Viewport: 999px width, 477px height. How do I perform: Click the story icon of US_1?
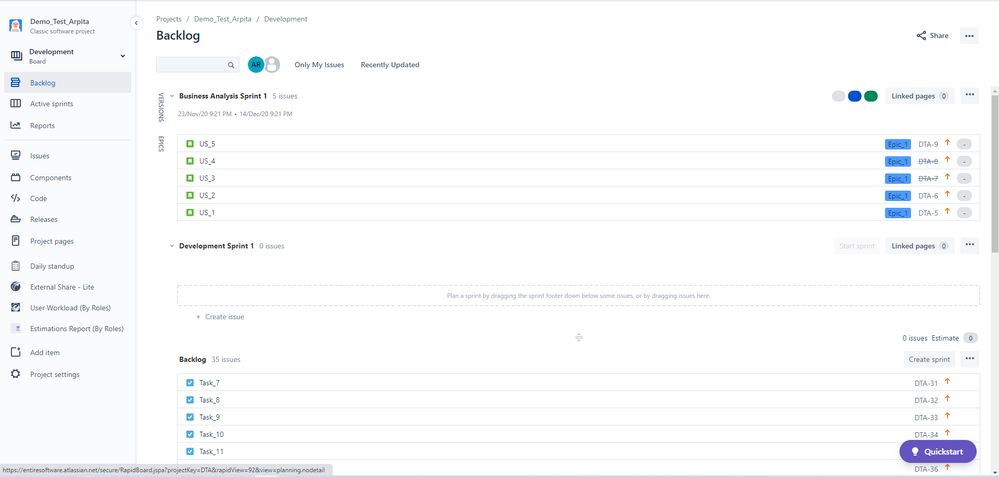(190, 212)
